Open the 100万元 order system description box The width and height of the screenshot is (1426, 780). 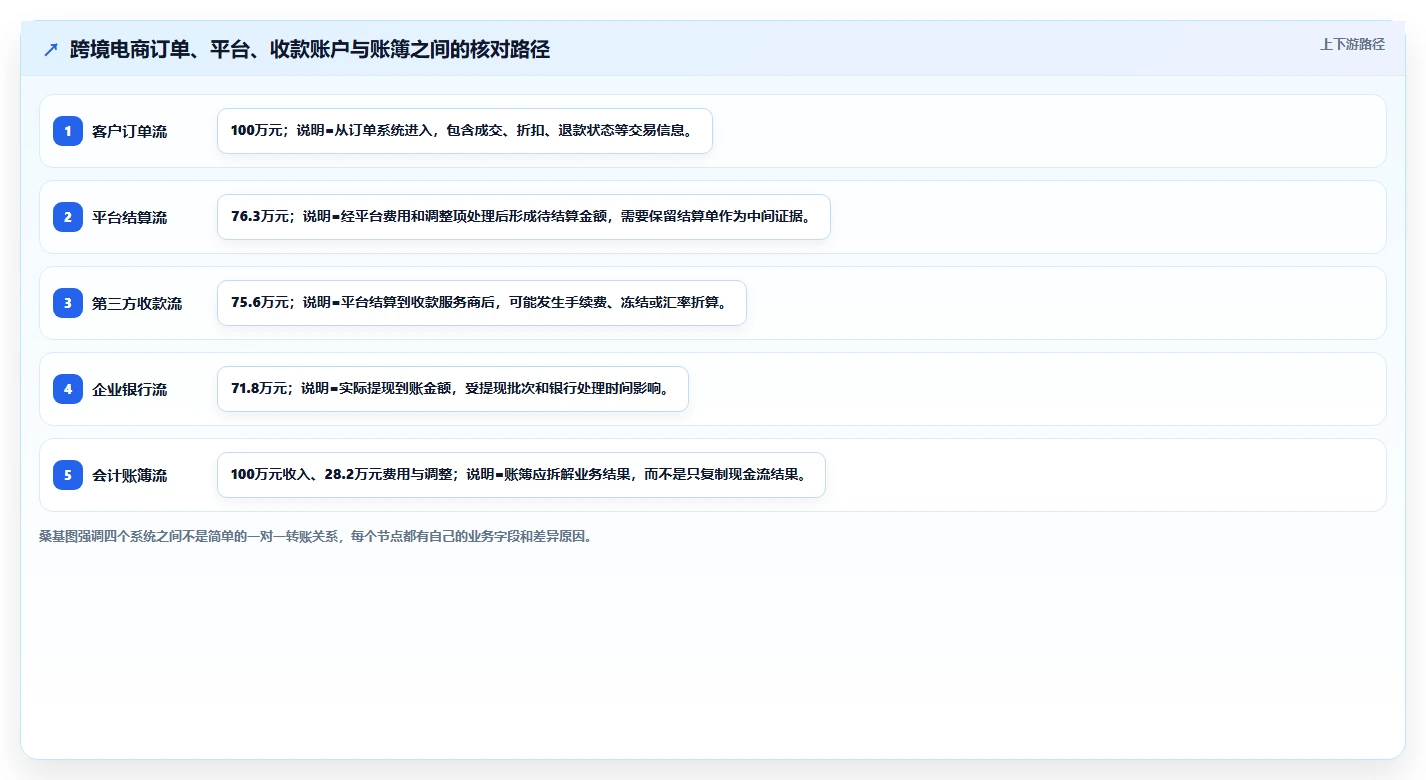click(x=465, y=131)
